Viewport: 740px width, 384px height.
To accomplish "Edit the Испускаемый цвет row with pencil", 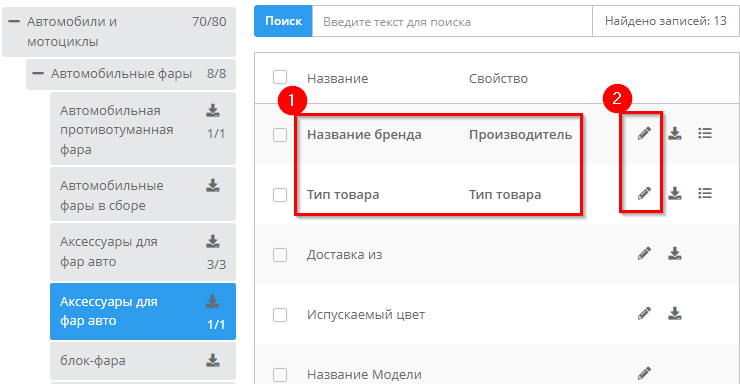I will 644,313.
